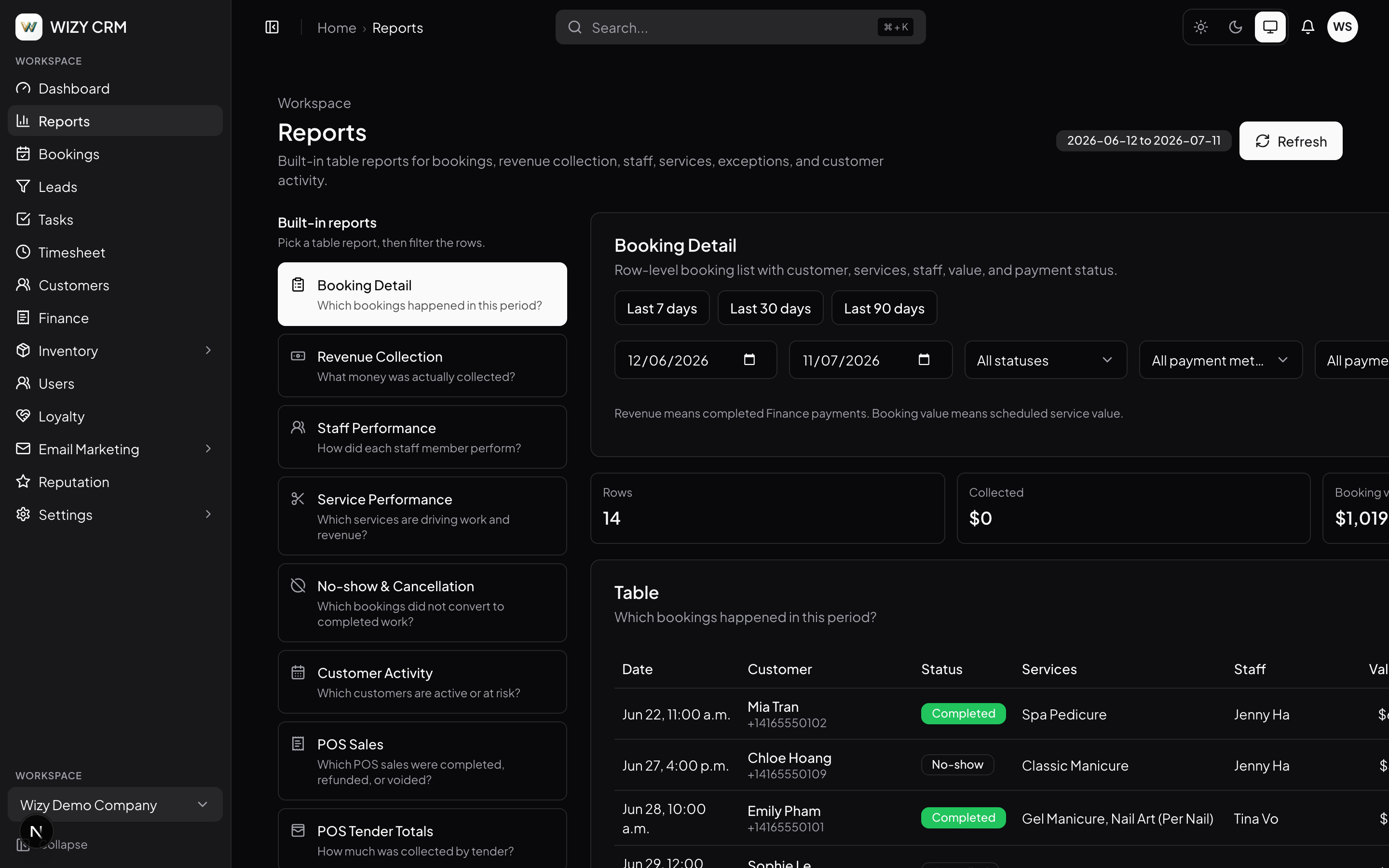Apply the Last 7 days filter
The height and width of the screenshot is (868, 1389).
click(662, 308)
